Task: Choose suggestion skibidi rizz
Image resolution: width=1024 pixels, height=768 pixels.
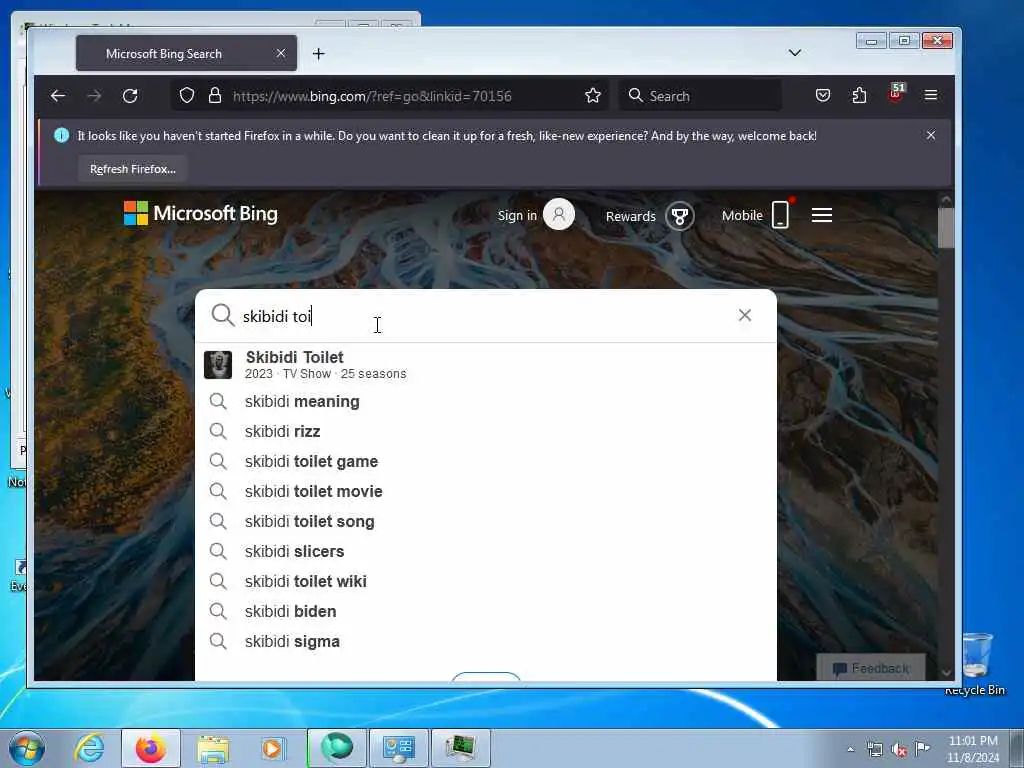Action: pos(486,431)
